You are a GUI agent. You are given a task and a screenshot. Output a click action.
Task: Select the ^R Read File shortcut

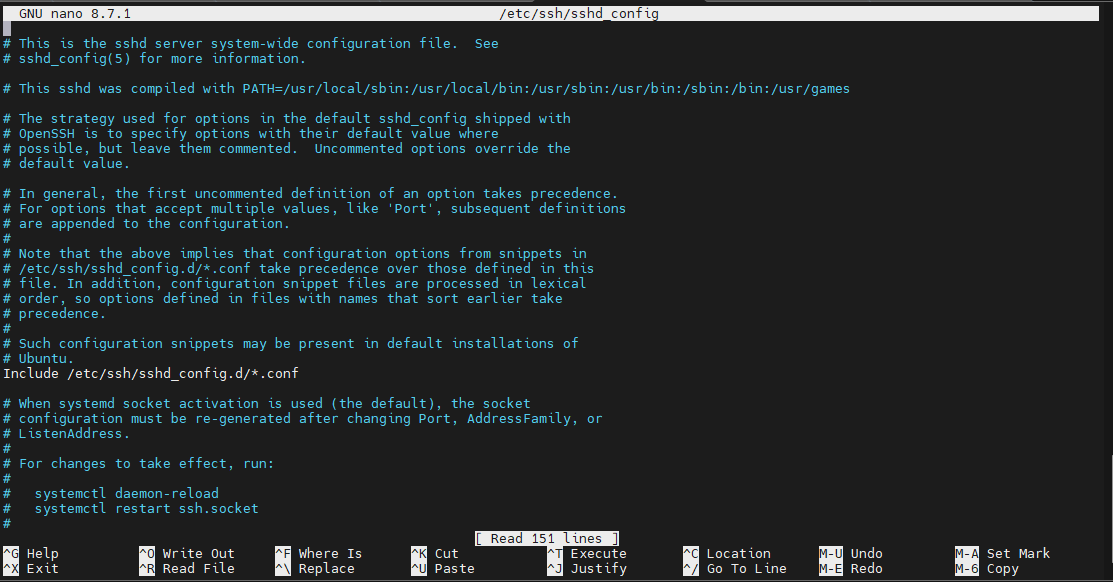point(187,569)
